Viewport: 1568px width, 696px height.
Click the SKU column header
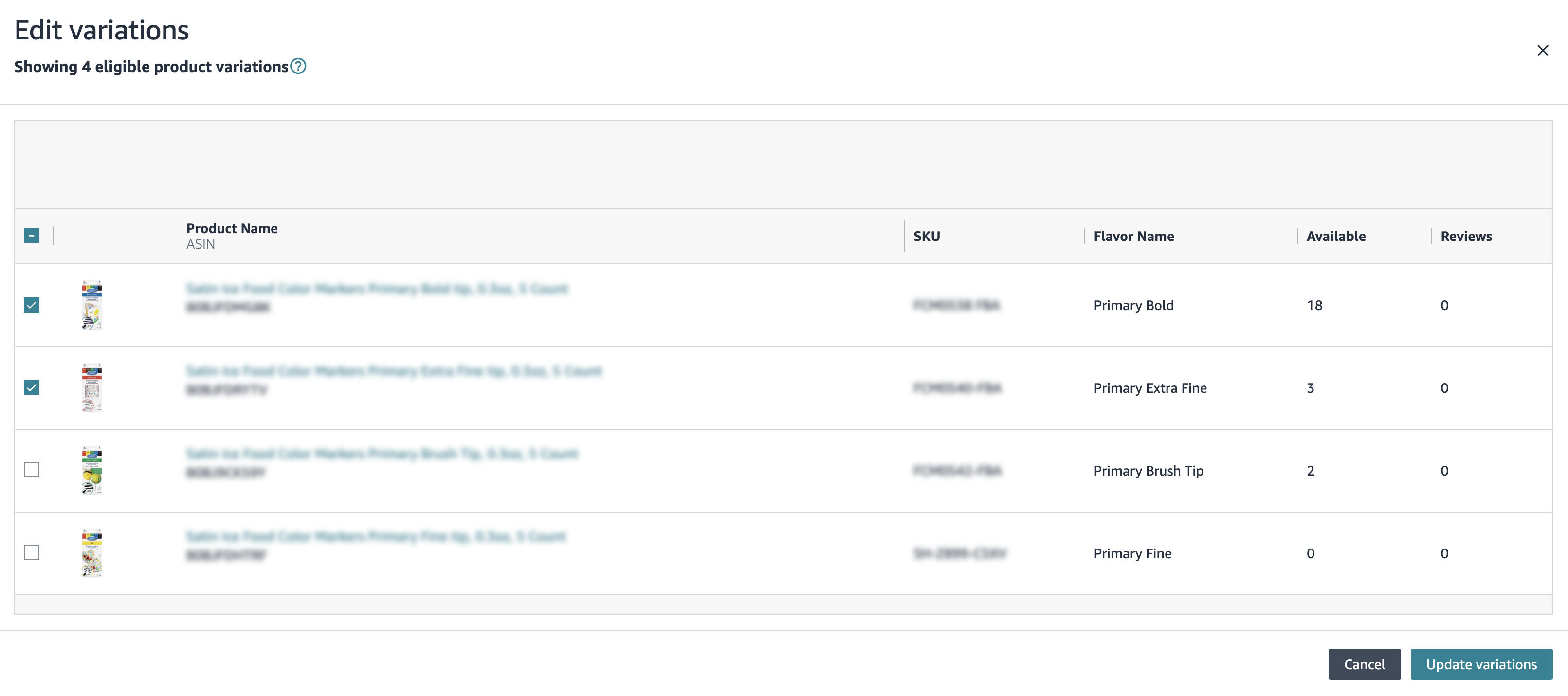[x=927, y=236]
